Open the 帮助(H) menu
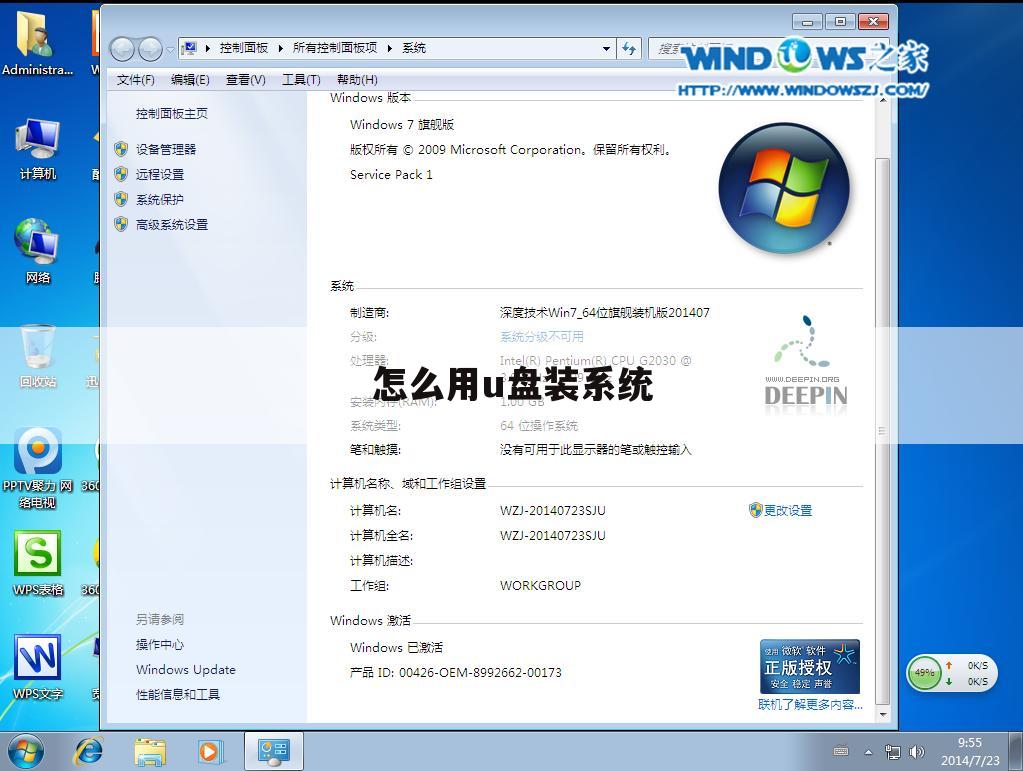This screenshot has height=771, width=1023. tap(357, 80)
